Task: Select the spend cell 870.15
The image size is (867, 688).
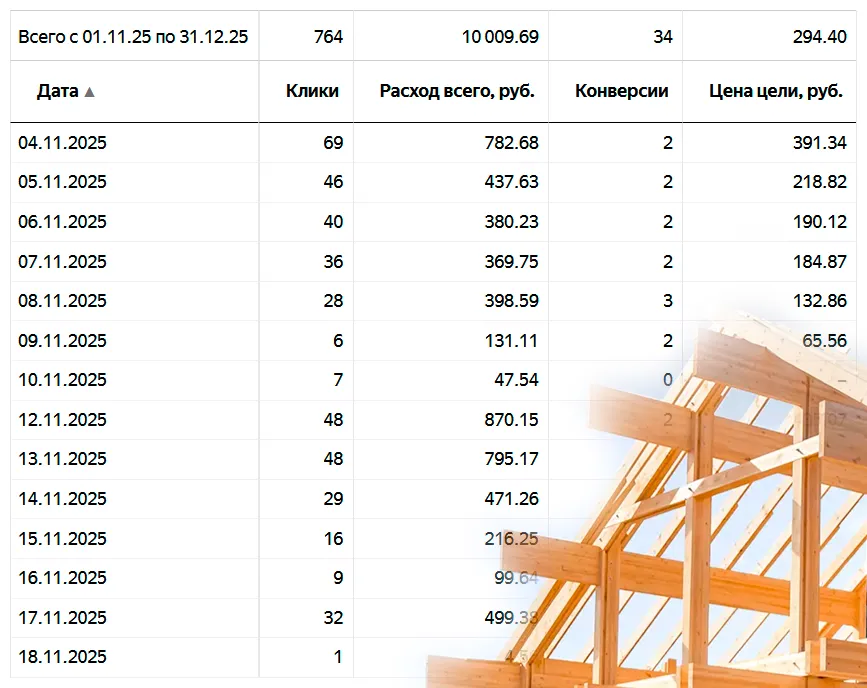Action: click(x=511, y=420)
